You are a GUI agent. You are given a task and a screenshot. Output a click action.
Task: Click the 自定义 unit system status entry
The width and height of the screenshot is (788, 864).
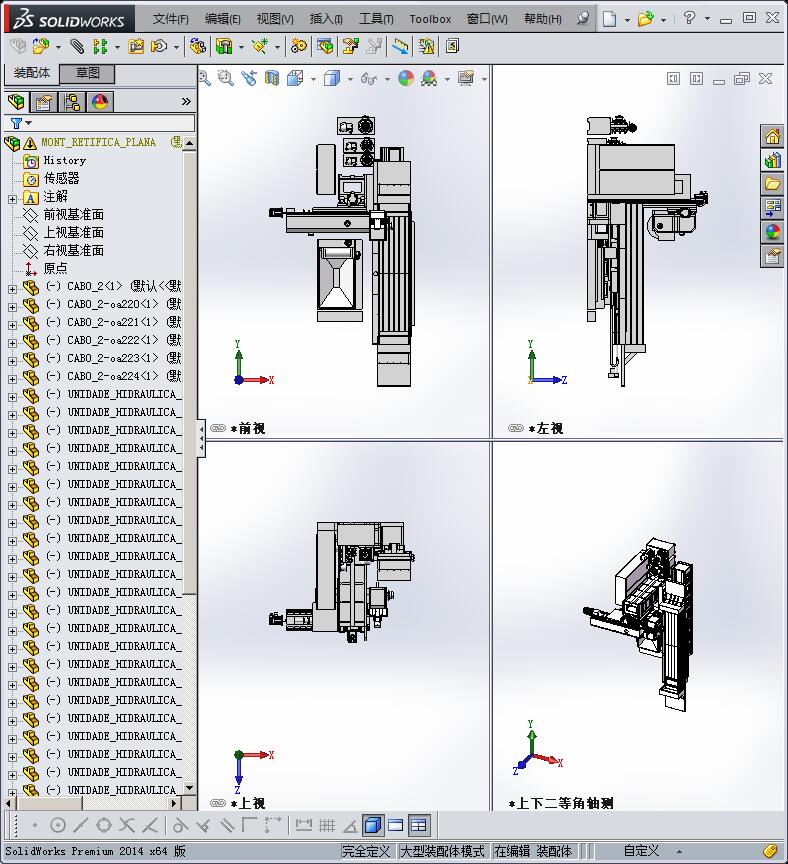click(641, 851)
